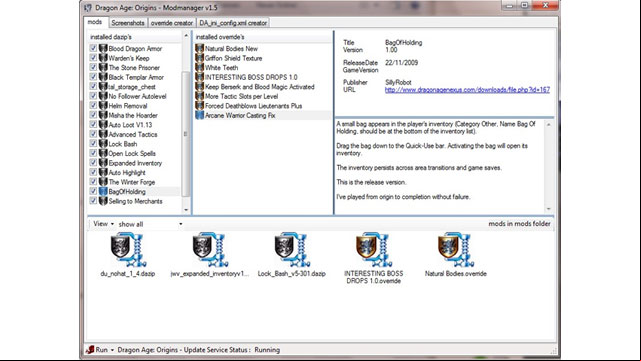Select the Lock_Bash_v5-301.dazip icon
This screenshot has height=361, width=641.
[292, 249]
